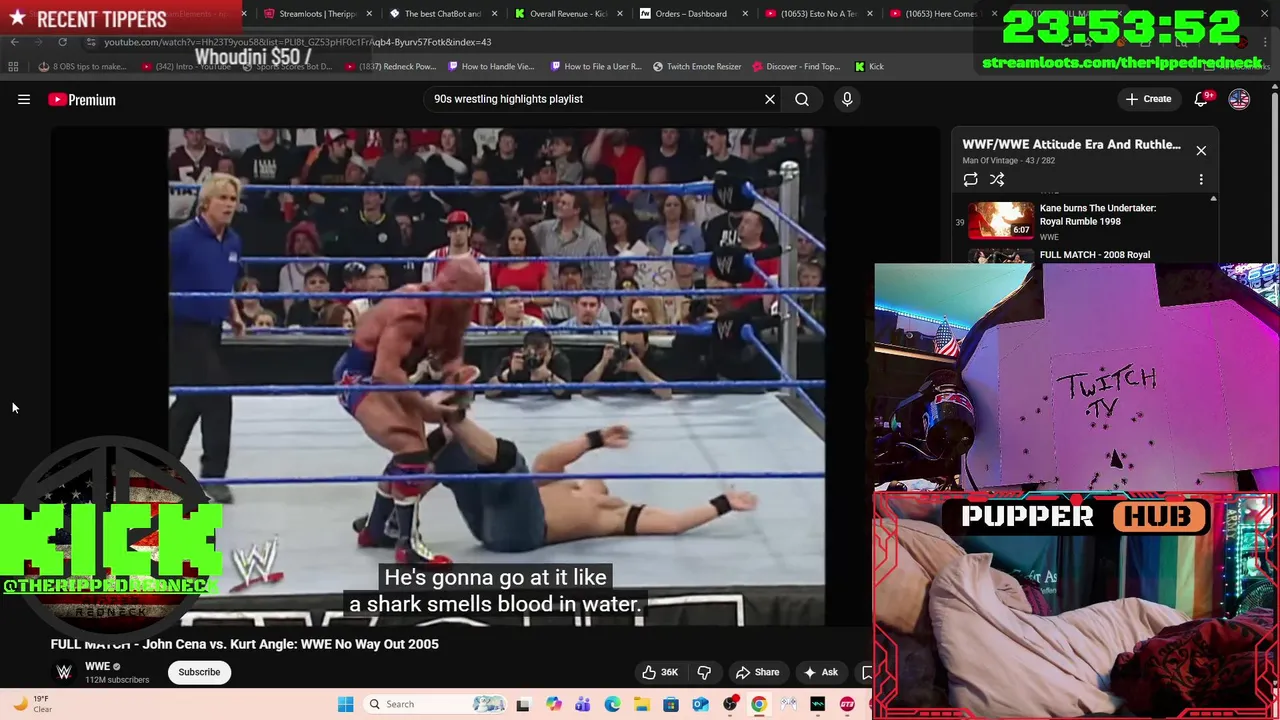Open game controller app on taskbar
This screenshot has width=1280, height=720.
point(788,704)
